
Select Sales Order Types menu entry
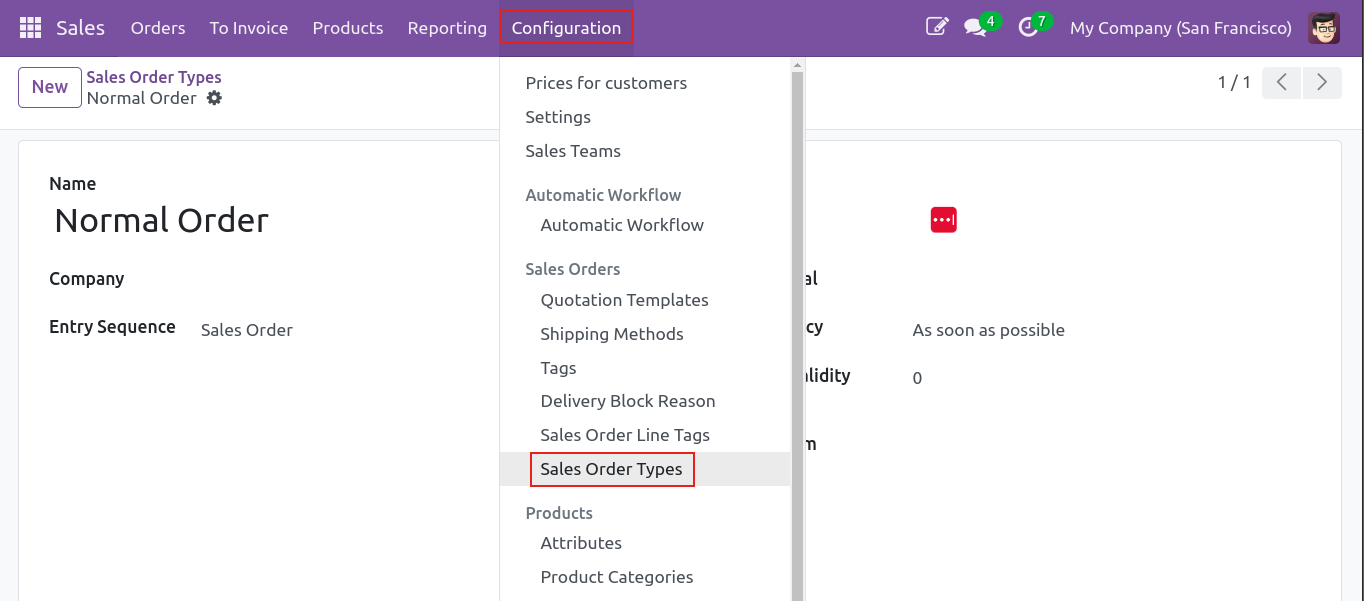pos(645,469)
